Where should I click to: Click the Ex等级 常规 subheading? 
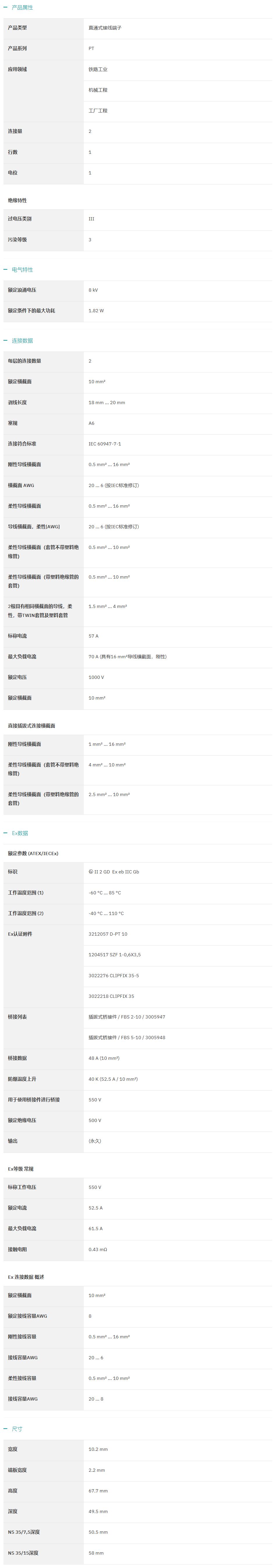[x=21, y=1169]
